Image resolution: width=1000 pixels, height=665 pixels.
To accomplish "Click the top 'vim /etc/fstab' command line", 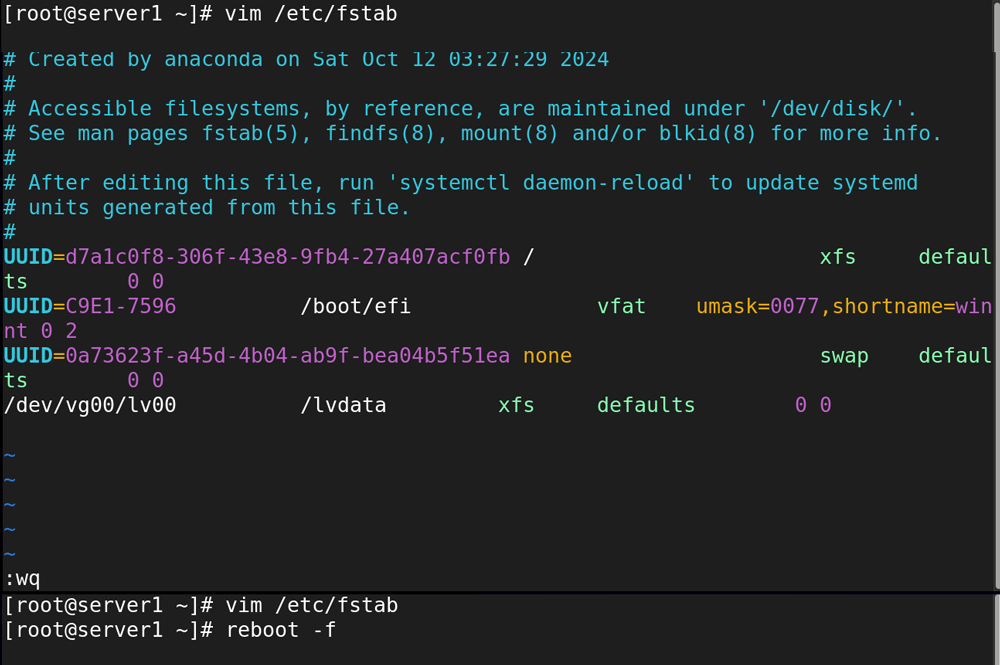I will (x=311, y=13).
